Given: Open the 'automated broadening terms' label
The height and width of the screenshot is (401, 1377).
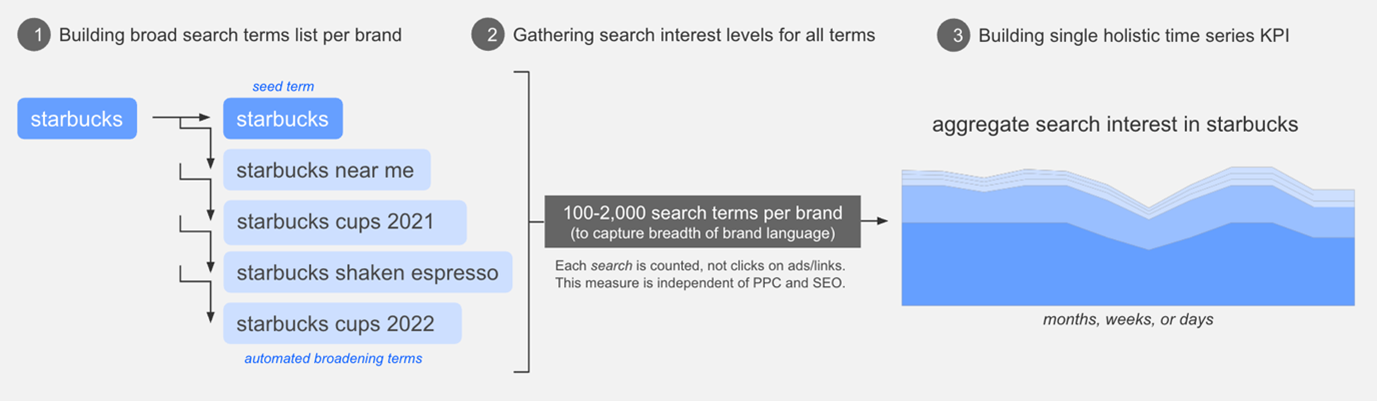Looking at the screenshot, I should coord(333,358).
